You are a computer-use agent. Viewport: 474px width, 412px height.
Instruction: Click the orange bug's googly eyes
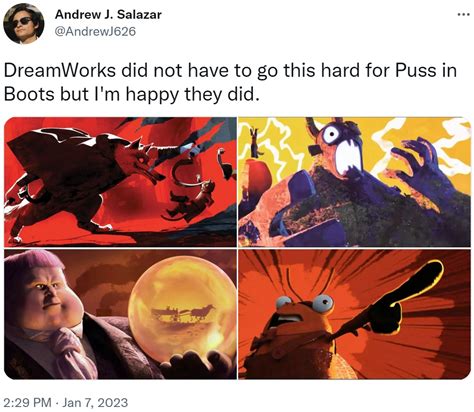point(305,303)
